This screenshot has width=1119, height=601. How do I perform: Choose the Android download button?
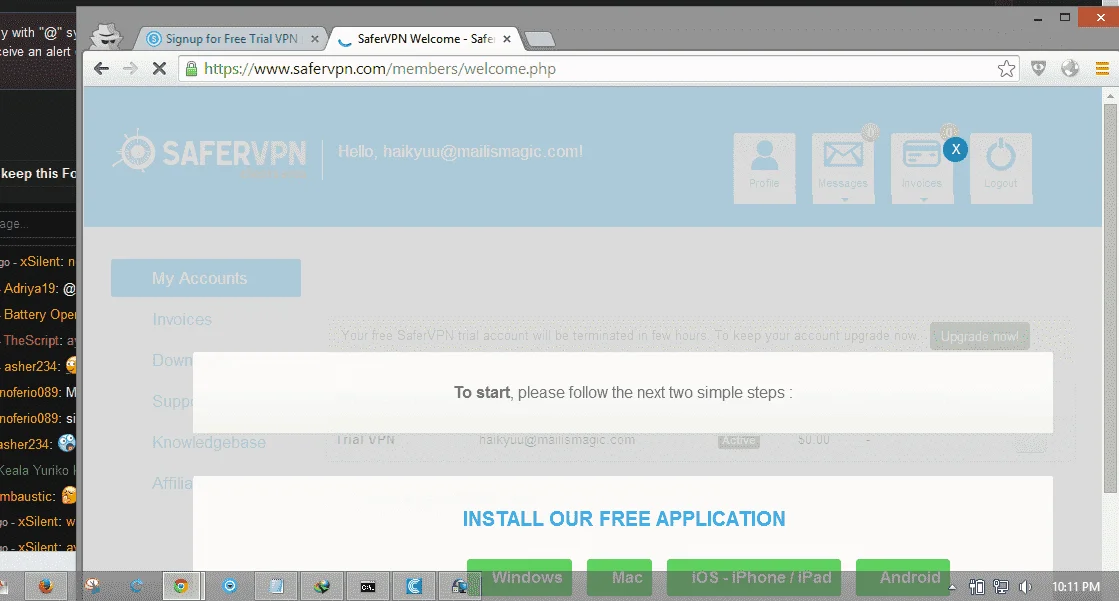pyautogui.click(x=903, y=577)
